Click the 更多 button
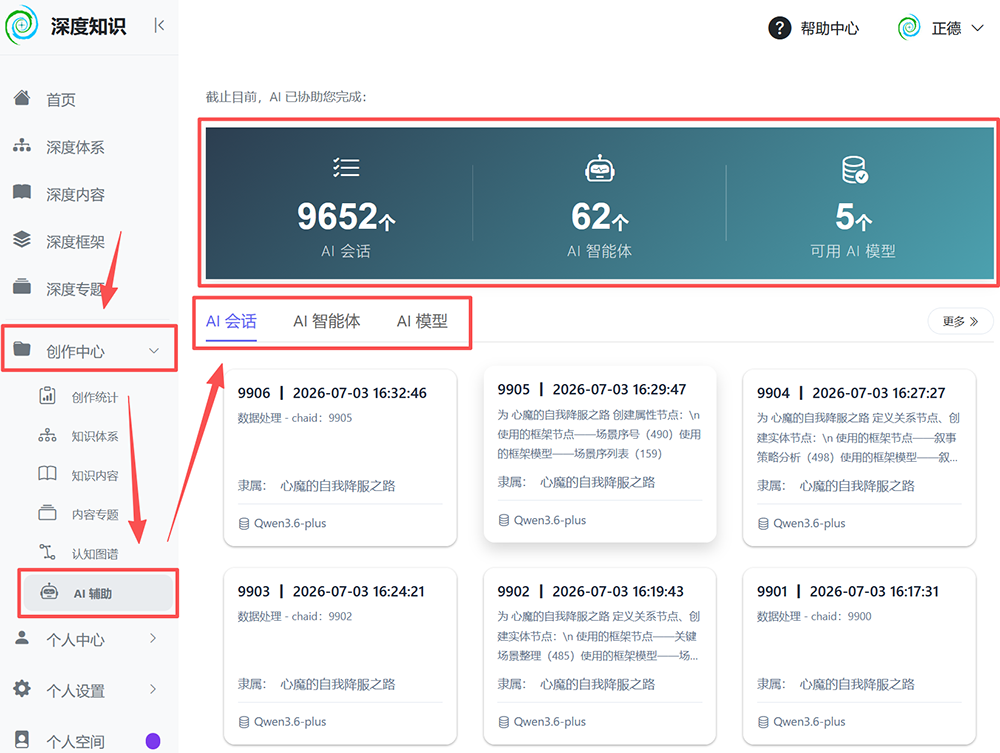This screenshot has height=753, width=1000. click(x=960, y=321)
